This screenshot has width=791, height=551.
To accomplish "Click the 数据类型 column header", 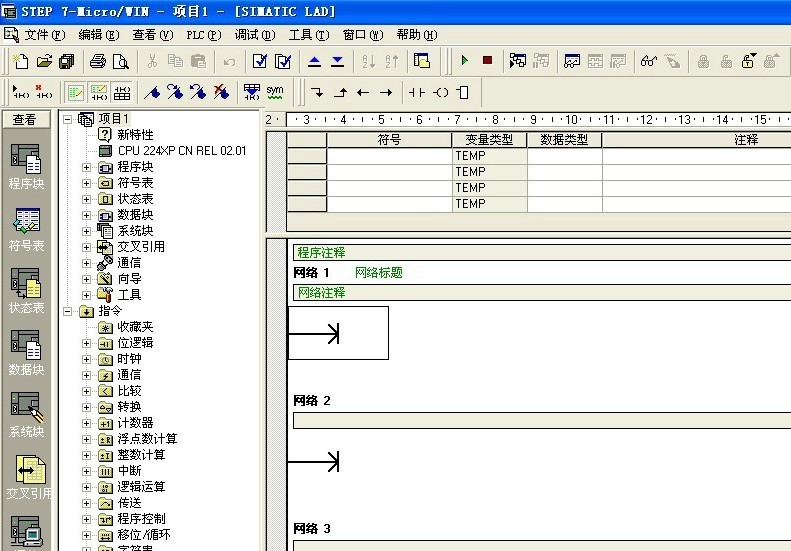I will pos(564,140).
